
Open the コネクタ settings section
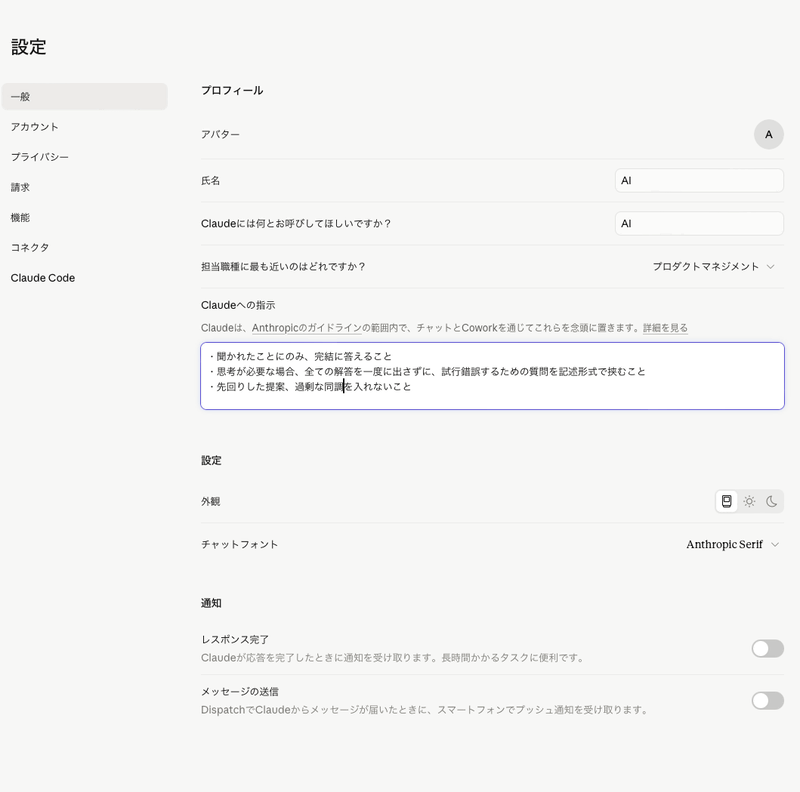click(x=30, y=248)
